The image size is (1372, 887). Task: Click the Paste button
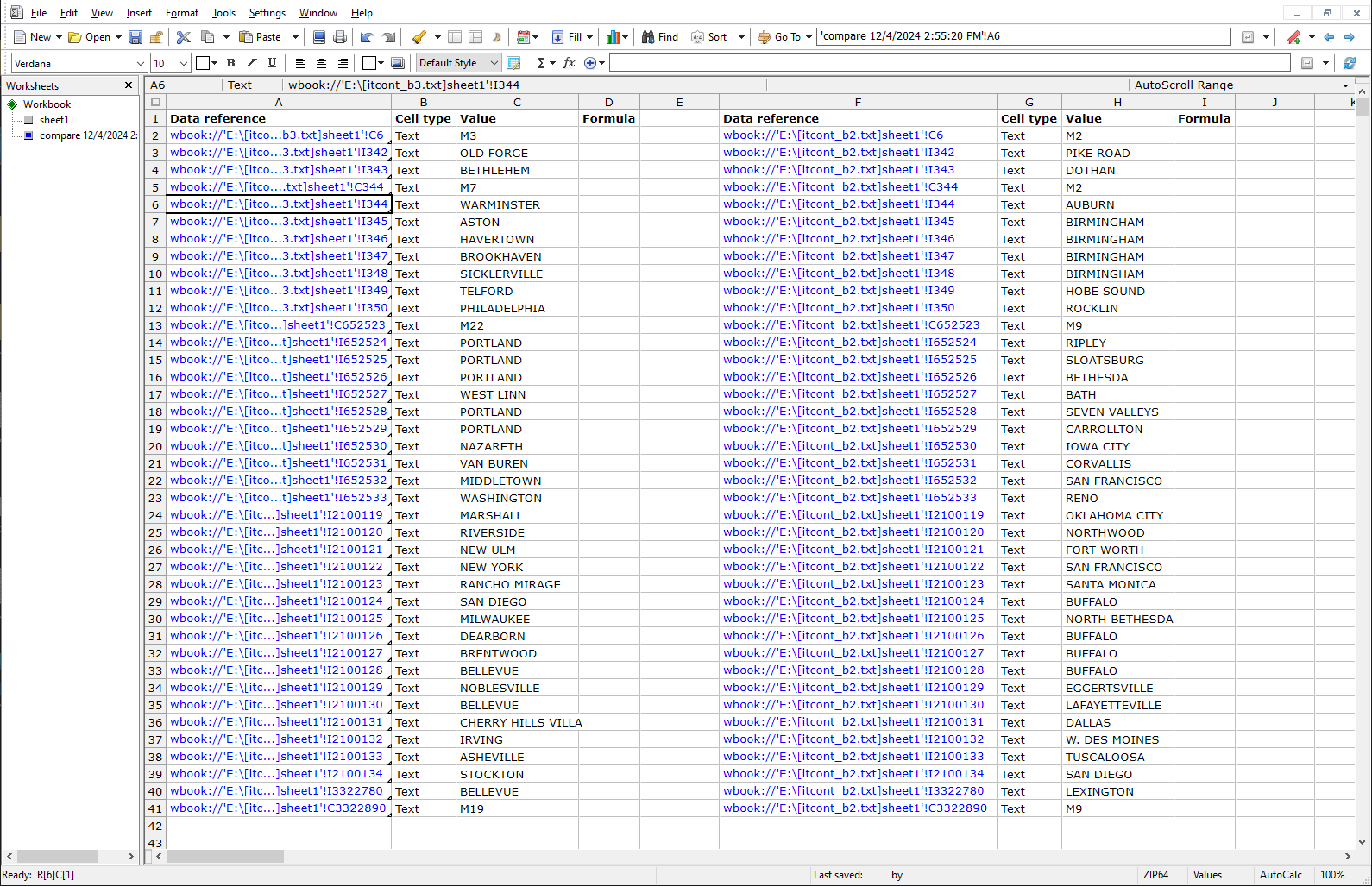coord(261,37)
